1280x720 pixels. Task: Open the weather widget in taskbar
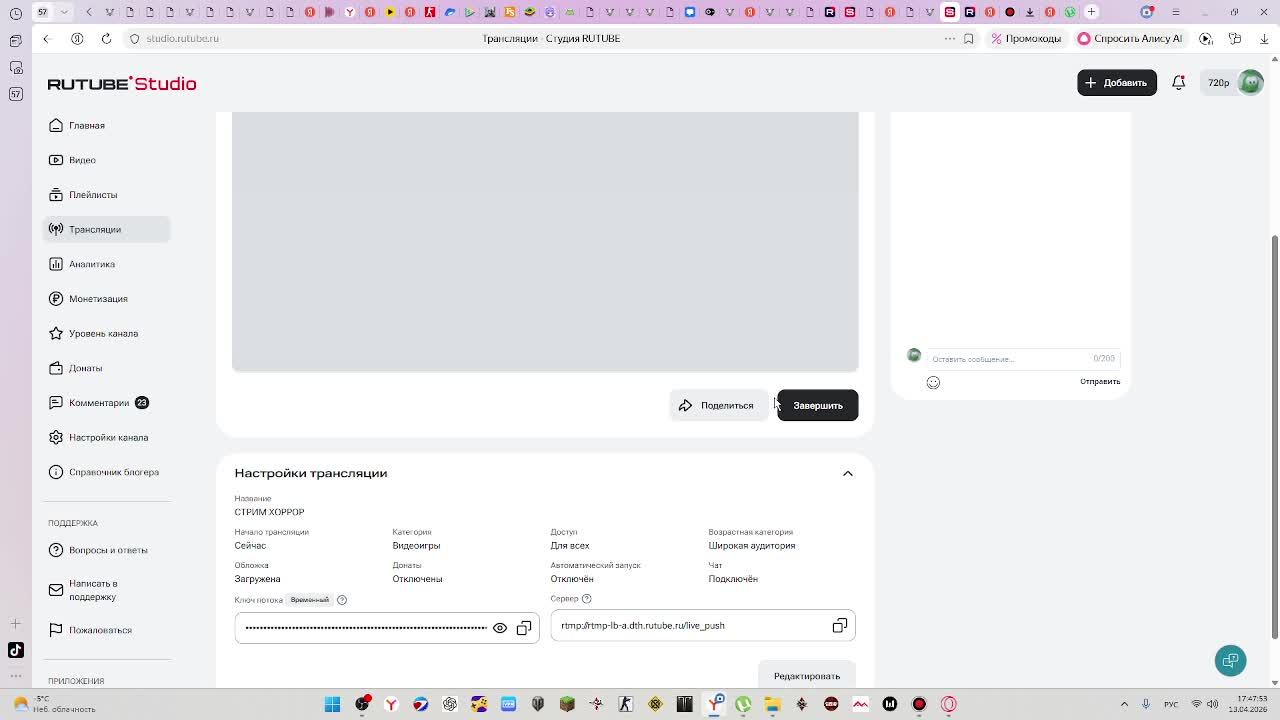[55, 704]
